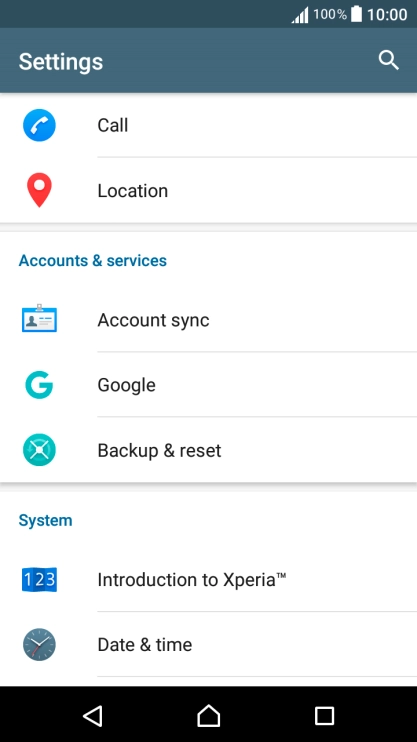Tap the Android back navigation button
This screenshot has width=417, height=742.
93,715
